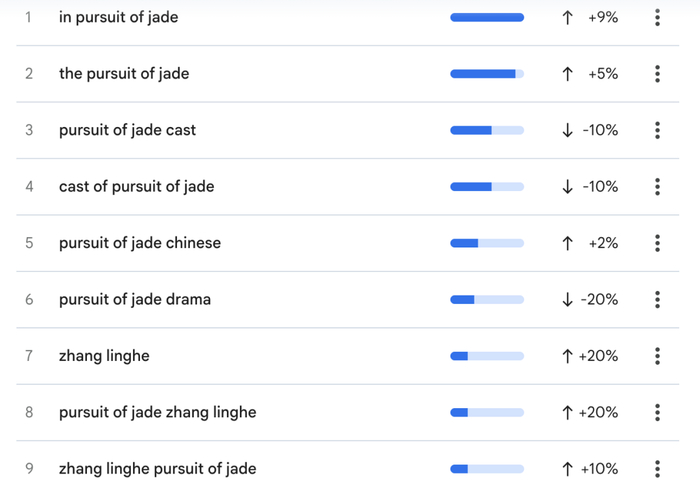Click 'pursuit of jade chinese' query
The image size is (700, 495).
[x=140, y=243]
